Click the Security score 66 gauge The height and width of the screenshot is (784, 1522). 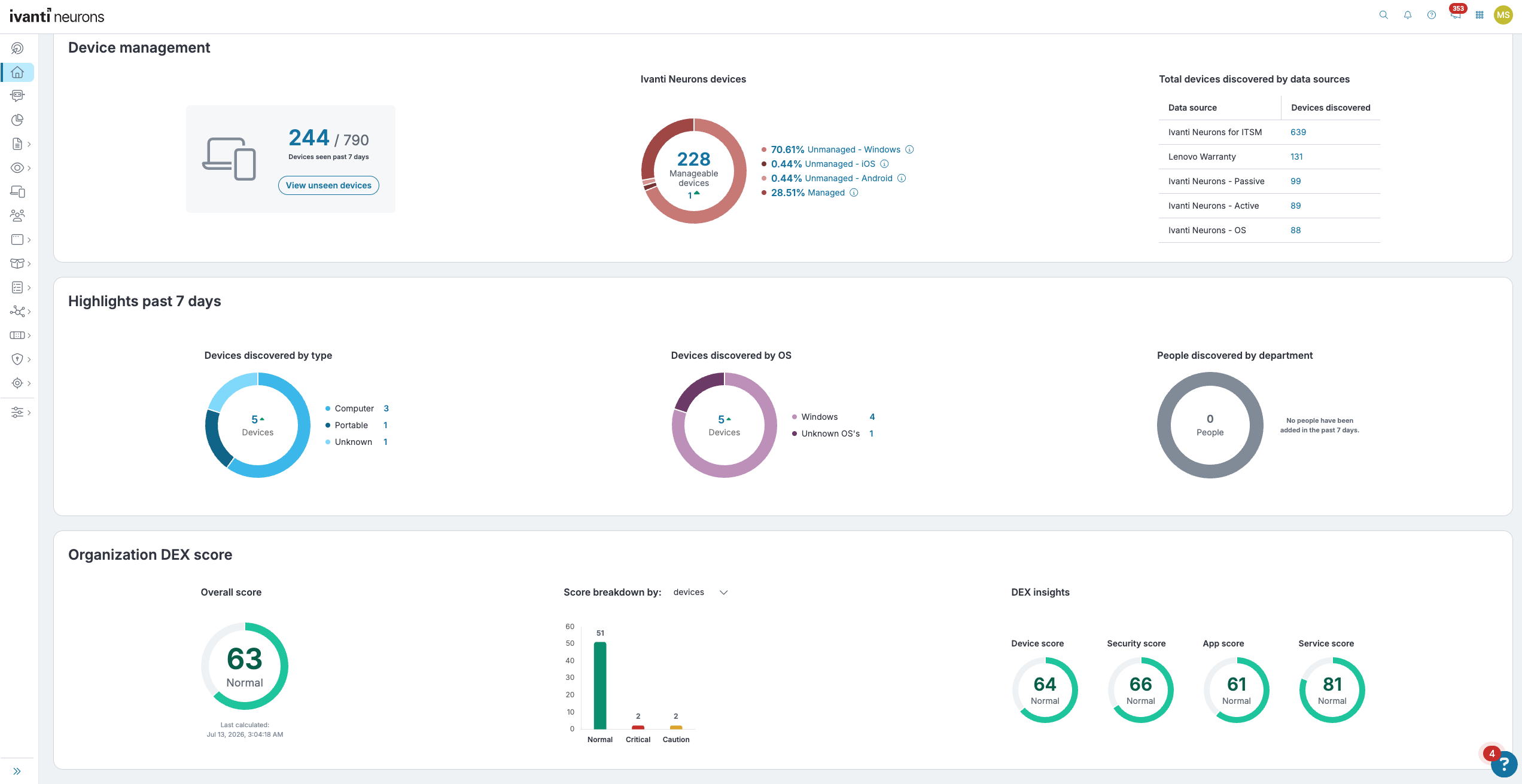tap(1140, 690)
